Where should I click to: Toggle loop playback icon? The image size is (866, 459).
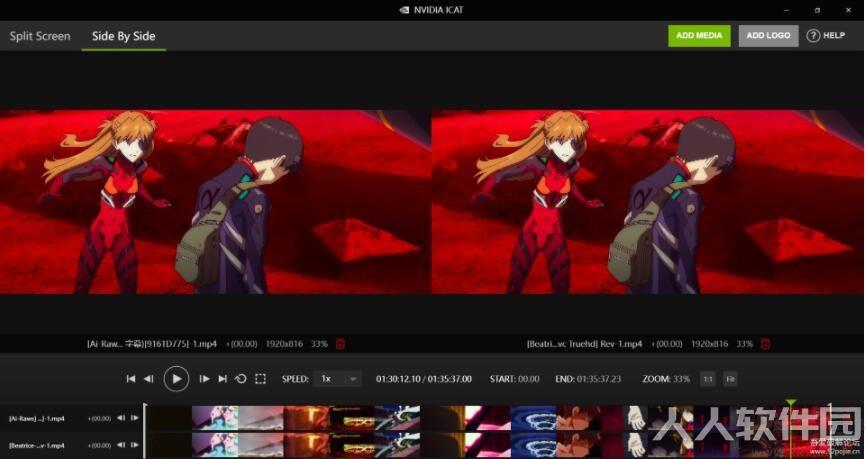(241, 379)
